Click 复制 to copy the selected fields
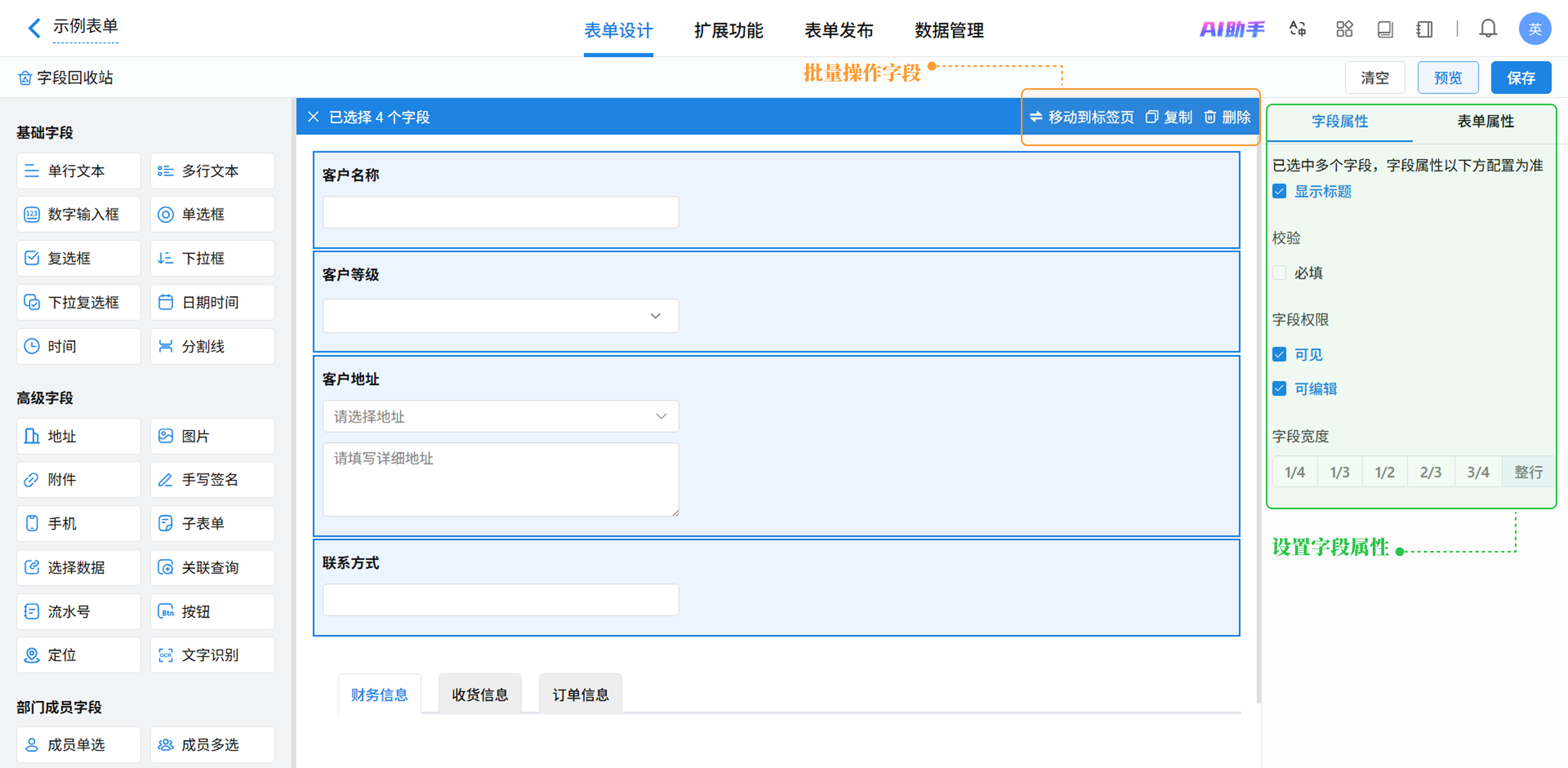The width and height of the screenshot is (1568, 768). click(x=1168, y=117)
